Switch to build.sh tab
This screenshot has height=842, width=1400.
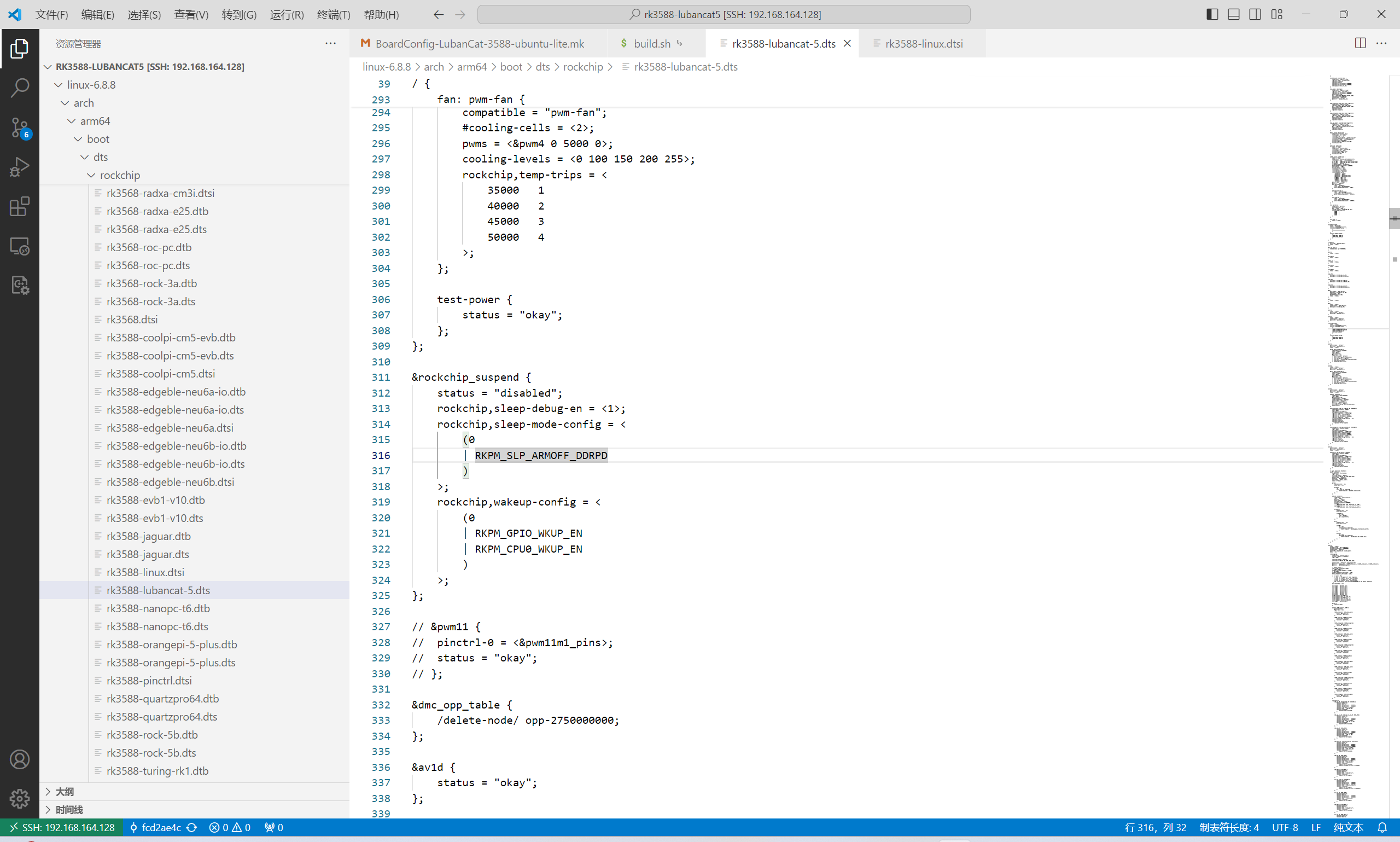(x=656, y=43)
